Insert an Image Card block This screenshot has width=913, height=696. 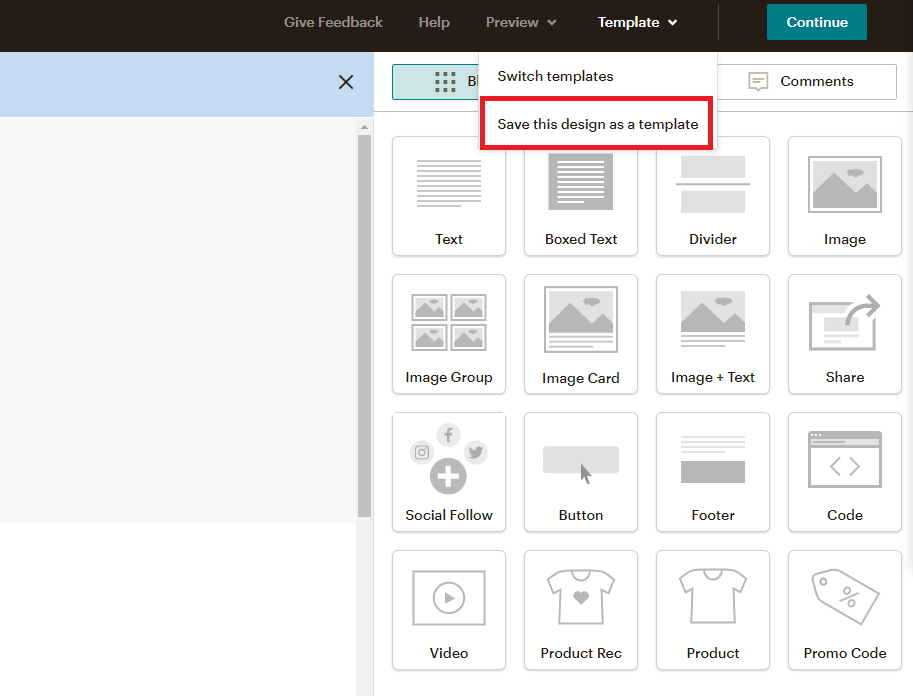pos(580,334)
